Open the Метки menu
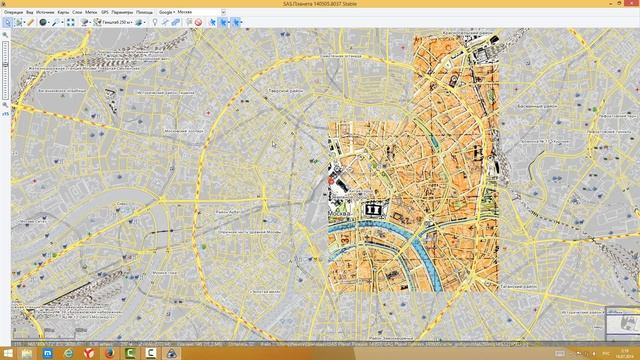 pyautogui.click(x=91, y=12)
